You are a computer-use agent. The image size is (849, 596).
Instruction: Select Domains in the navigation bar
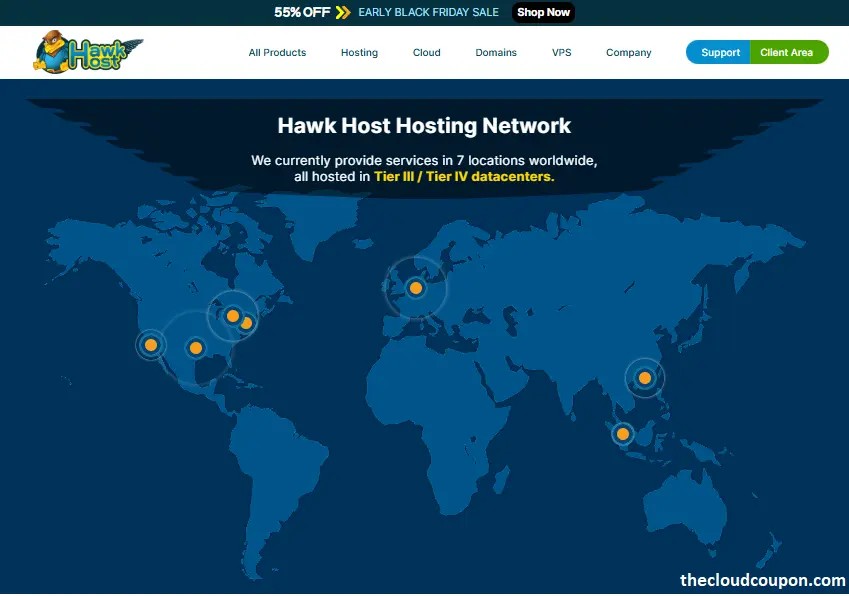[496, 52]
